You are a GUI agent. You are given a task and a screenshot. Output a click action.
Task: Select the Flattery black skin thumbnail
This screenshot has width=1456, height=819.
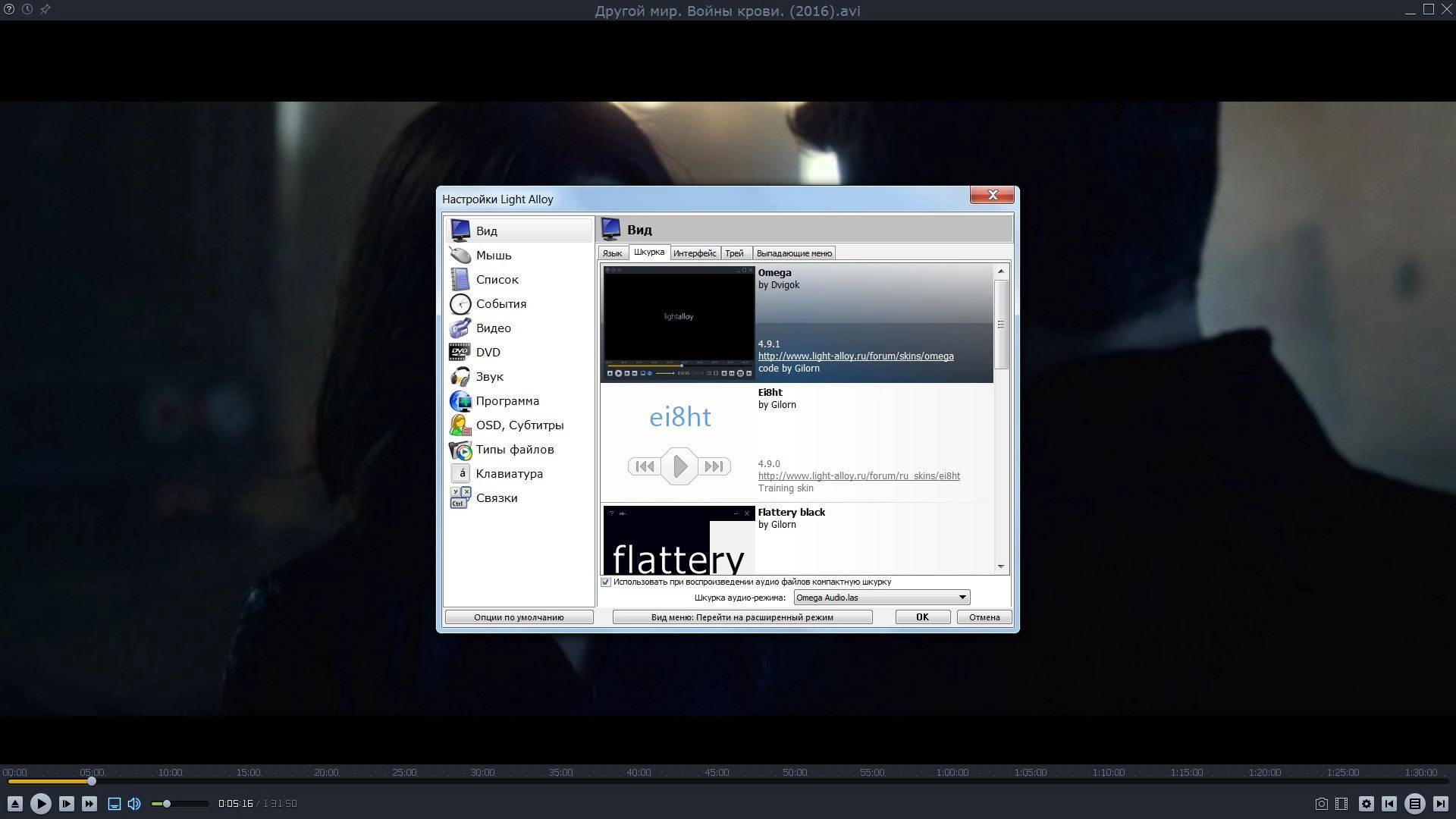[x=679, y=540]
